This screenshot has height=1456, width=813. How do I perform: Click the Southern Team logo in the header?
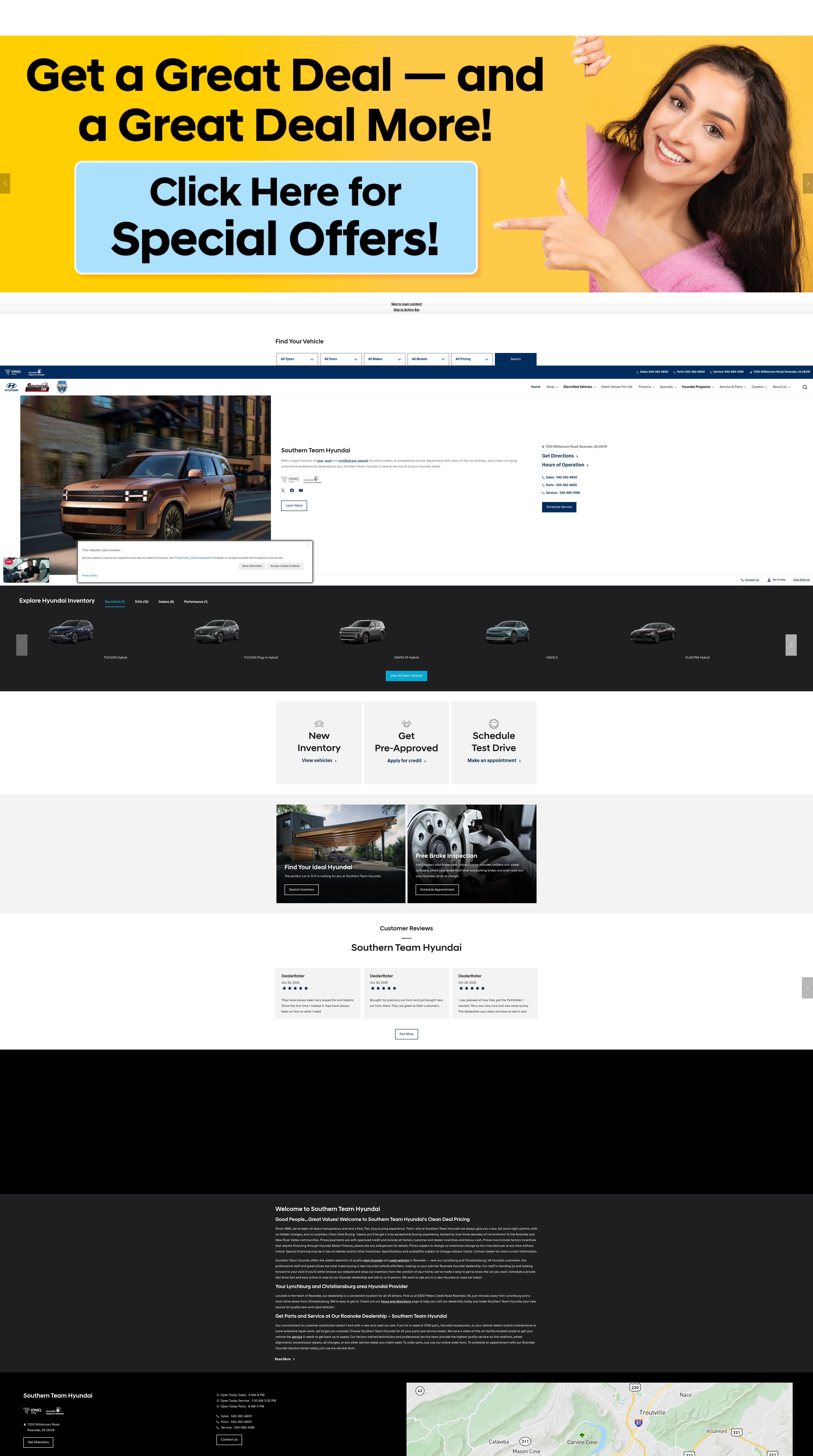point(37,387)
